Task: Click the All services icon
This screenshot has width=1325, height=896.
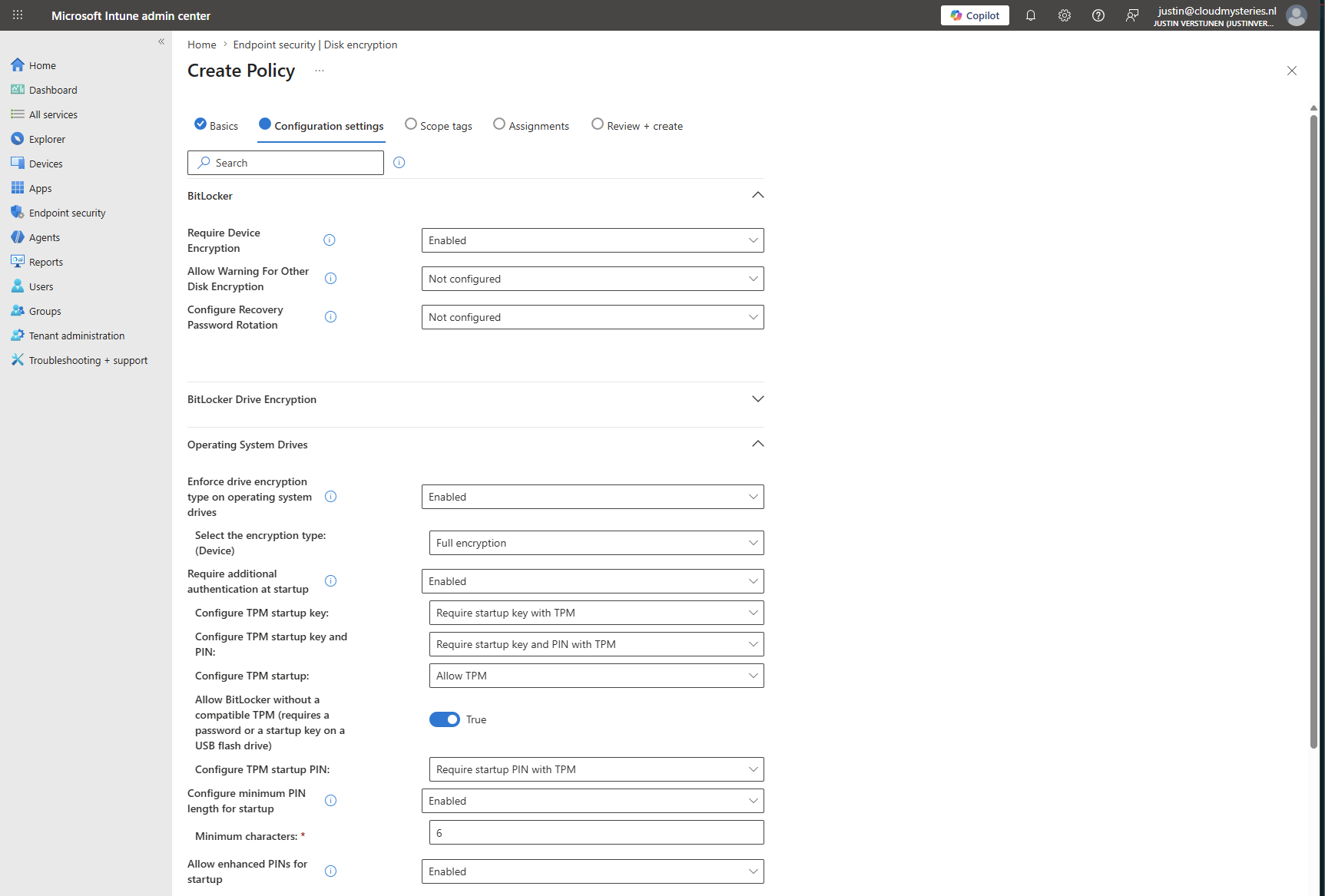Action: pos(18,114)
